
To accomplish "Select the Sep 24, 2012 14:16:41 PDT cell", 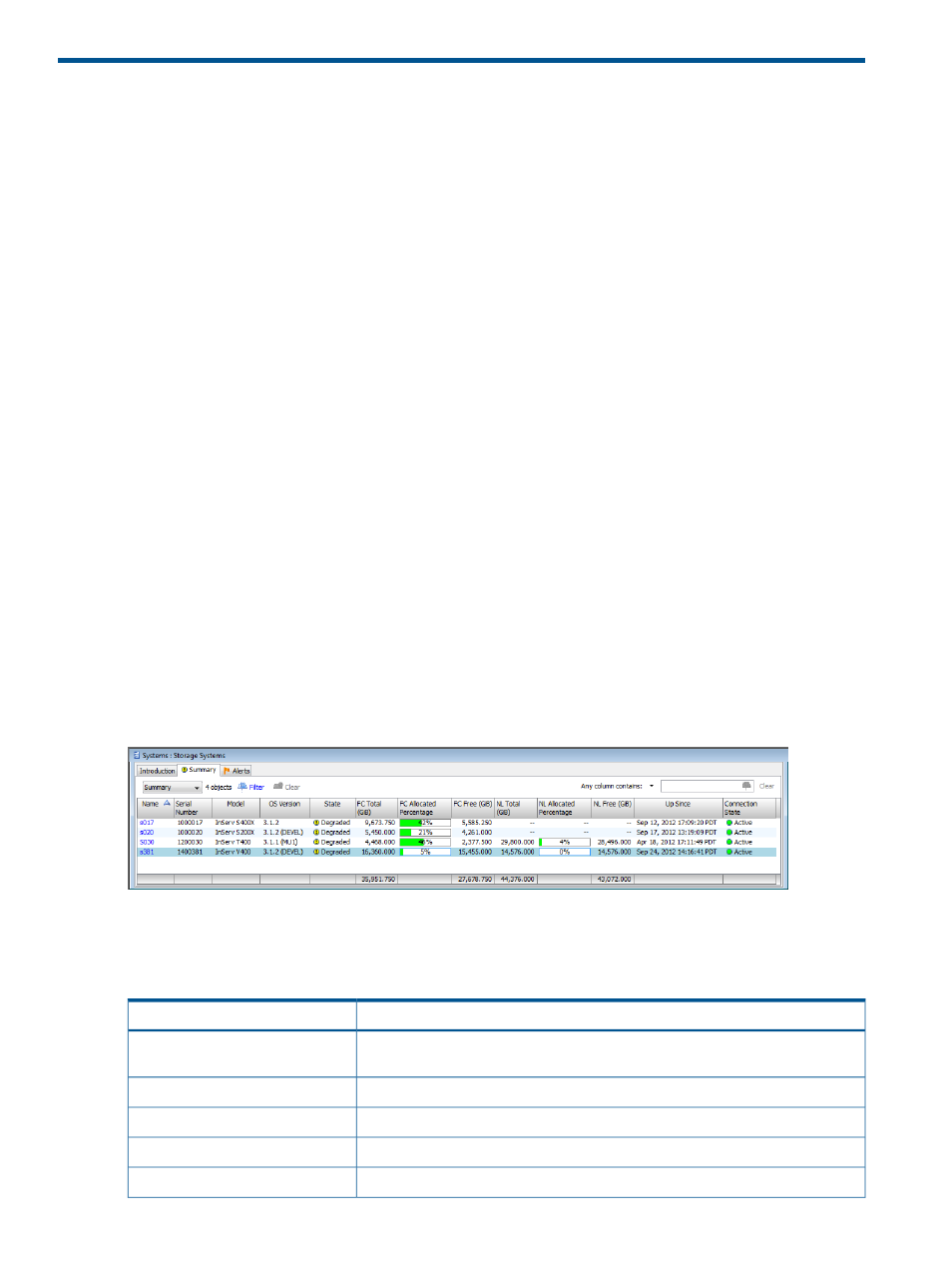I will click(x=677, y=853).
